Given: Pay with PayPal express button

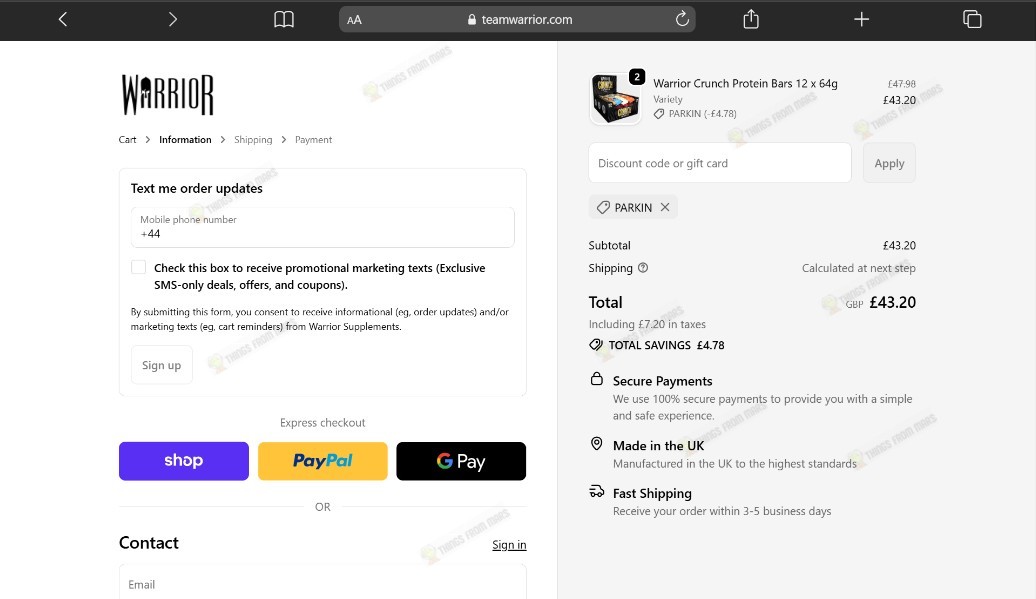Looking at the screenshot, I should (322, 461).
